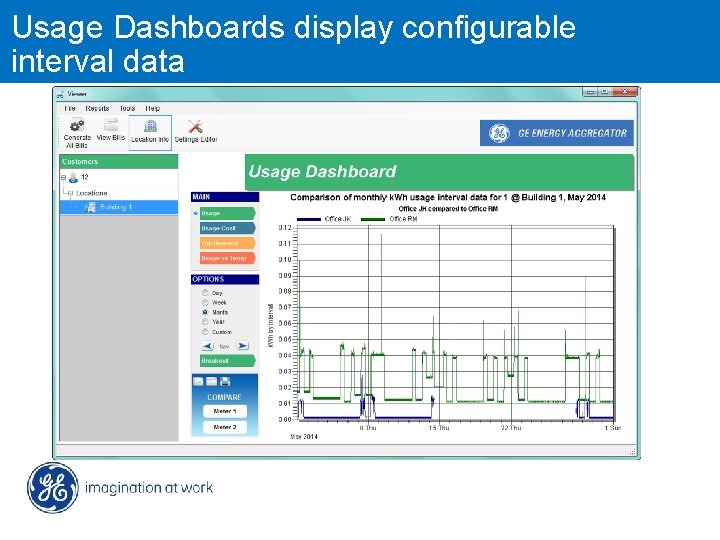Switch to the Usage vs Temp view
720x540 pixels.
pos(228,259)
